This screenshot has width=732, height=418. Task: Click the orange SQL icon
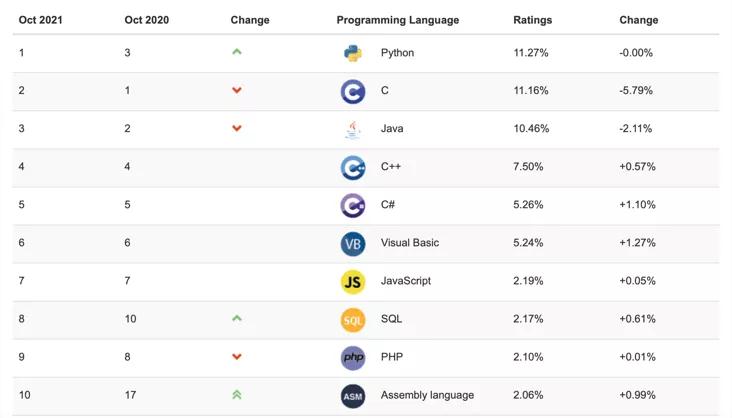pyautogui.click(x=352, y=319)
